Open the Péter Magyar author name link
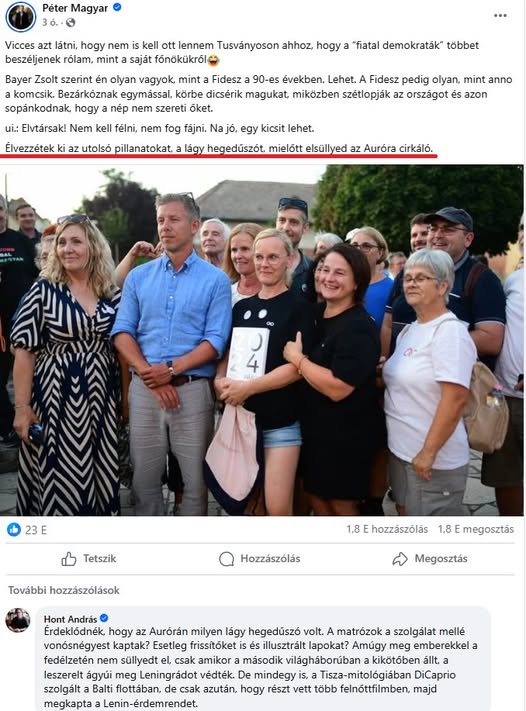Viewport: 526px width, 711px height. click(x=75, y=8)
